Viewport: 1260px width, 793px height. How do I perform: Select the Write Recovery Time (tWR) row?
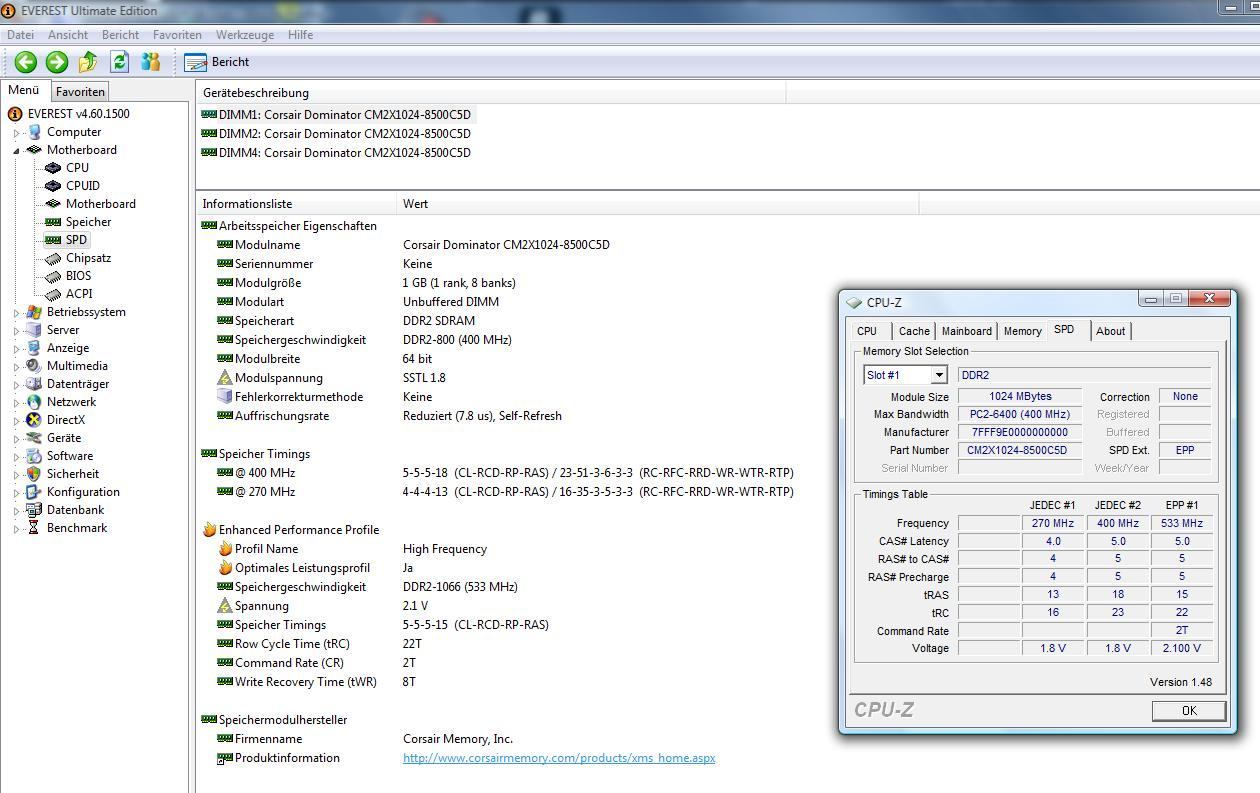pyautogui.click(x=316, y=682)
